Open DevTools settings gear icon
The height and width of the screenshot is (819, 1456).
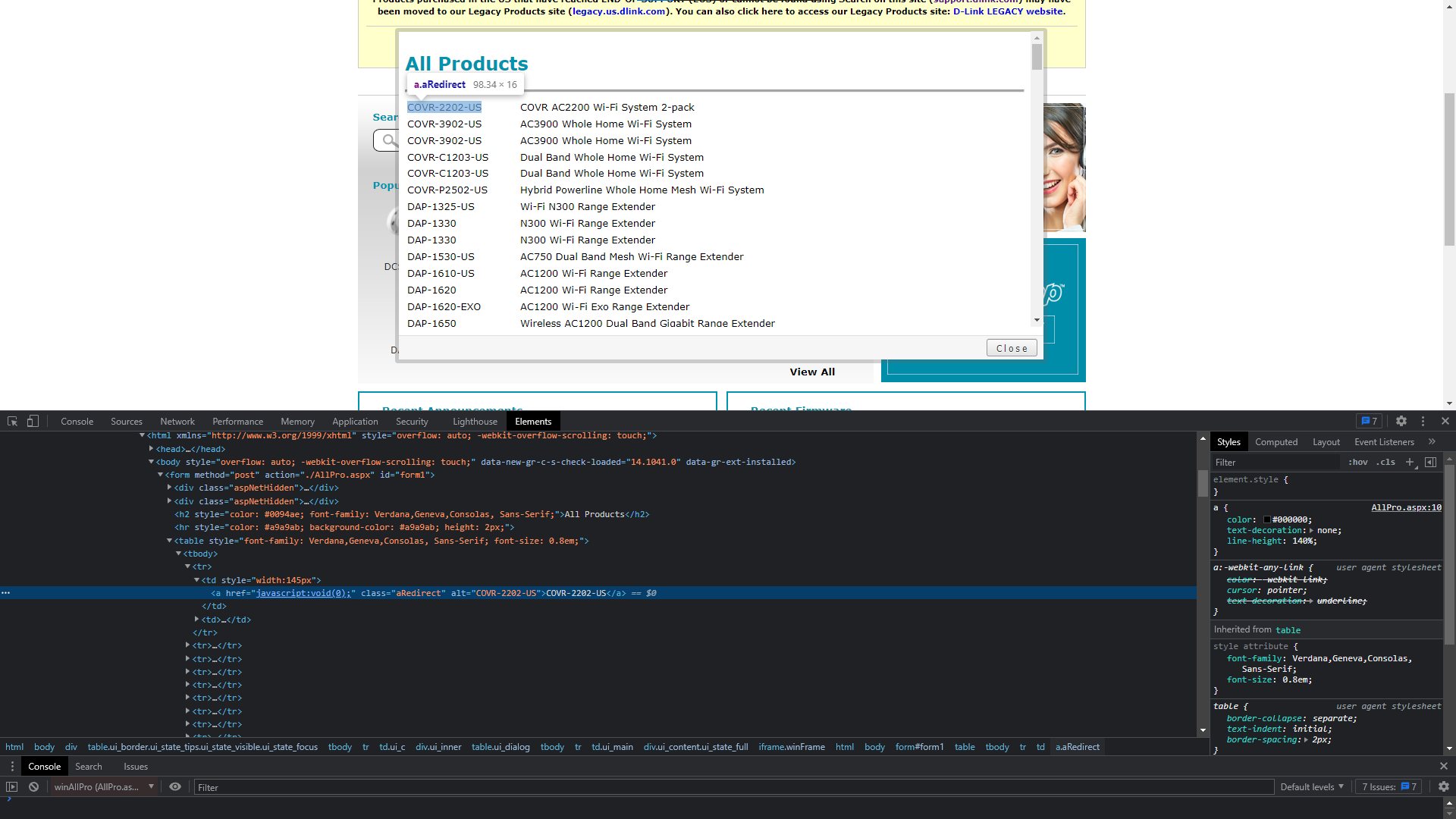(1401, 422)
